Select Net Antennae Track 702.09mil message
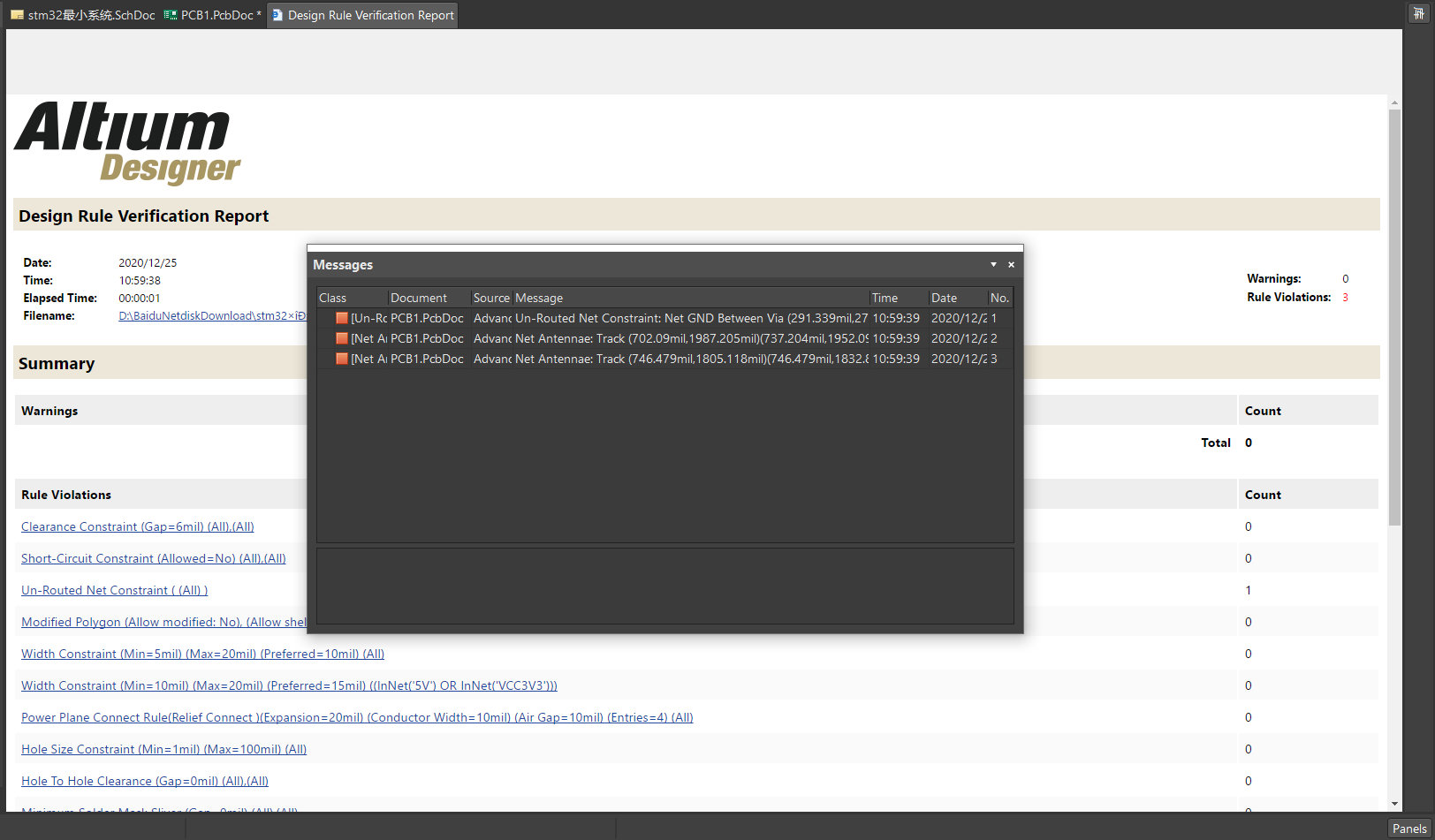The width and height of the screenshot is (1435, 840). [664, 338]
